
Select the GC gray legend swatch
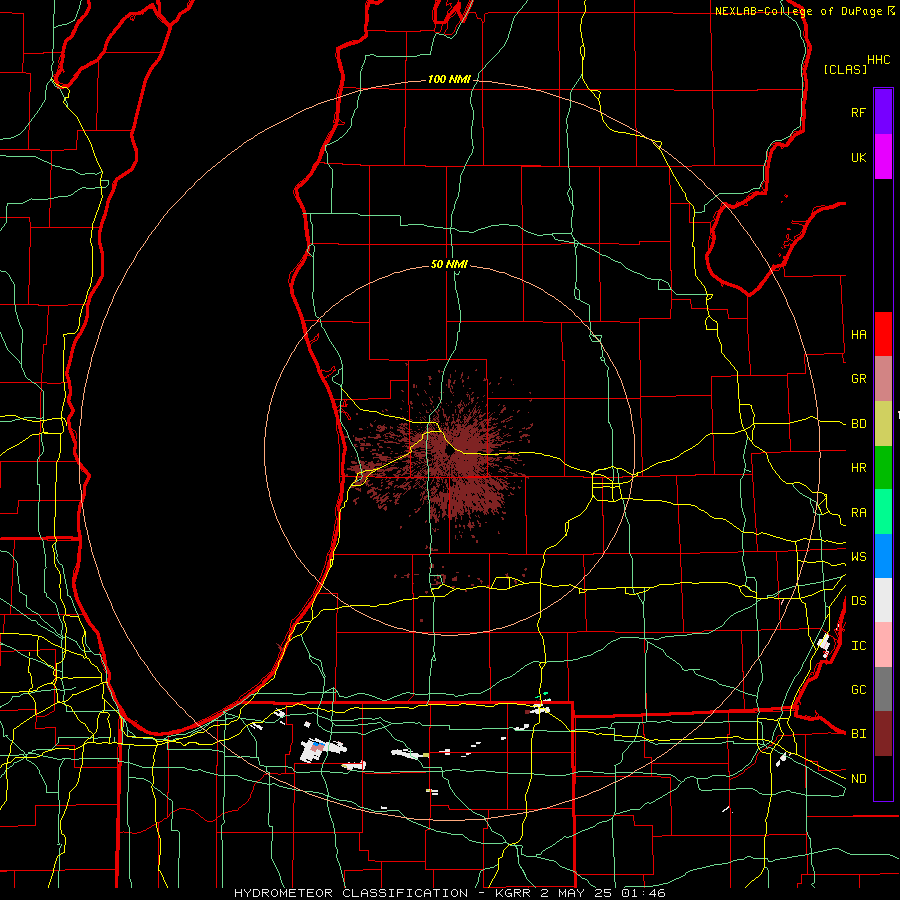pos(883,689)
